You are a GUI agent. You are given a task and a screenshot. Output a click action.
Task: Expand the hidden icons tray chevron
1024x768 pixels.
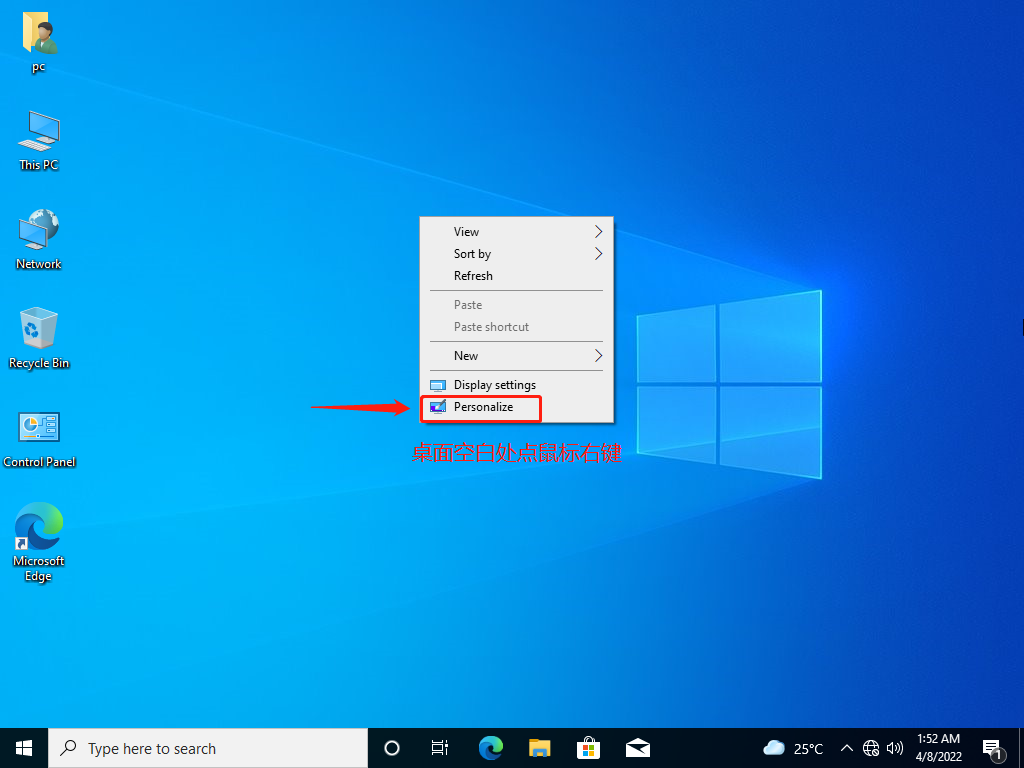(846, 747)
